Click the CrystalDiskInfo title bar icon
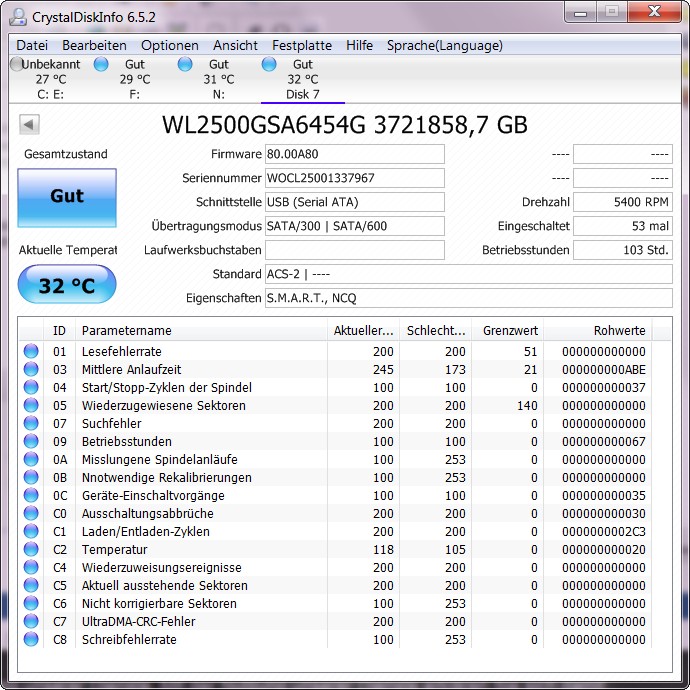The image size is (690, 690). (x=18, y=17)
